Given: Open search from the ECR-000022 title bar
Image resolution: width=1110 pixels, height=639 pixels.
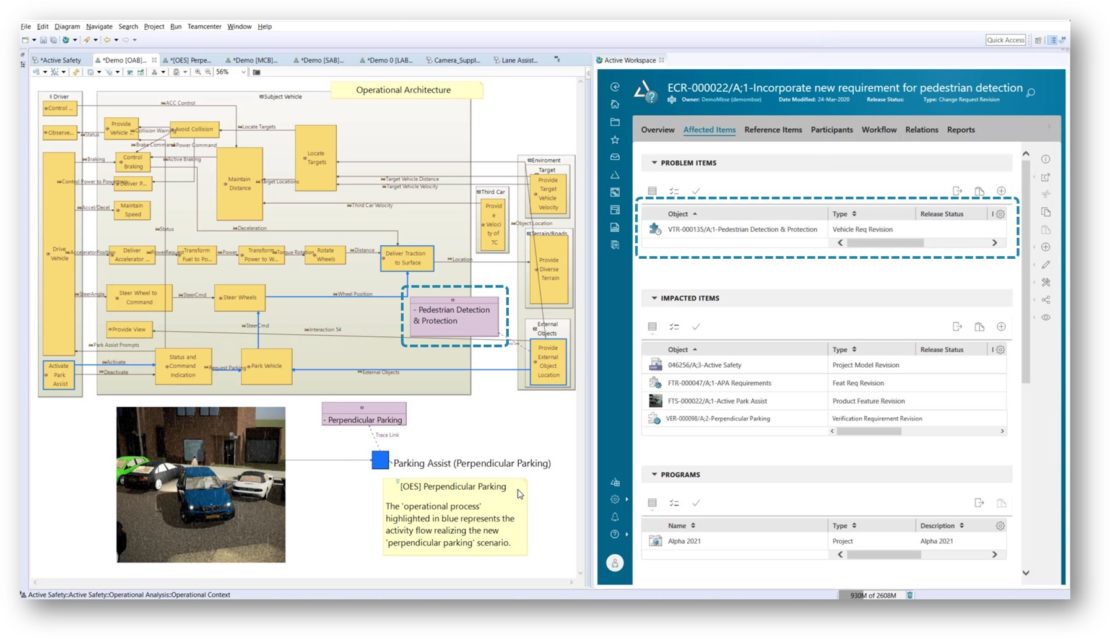Looking at the screenshot, I should pos(1029,90).
